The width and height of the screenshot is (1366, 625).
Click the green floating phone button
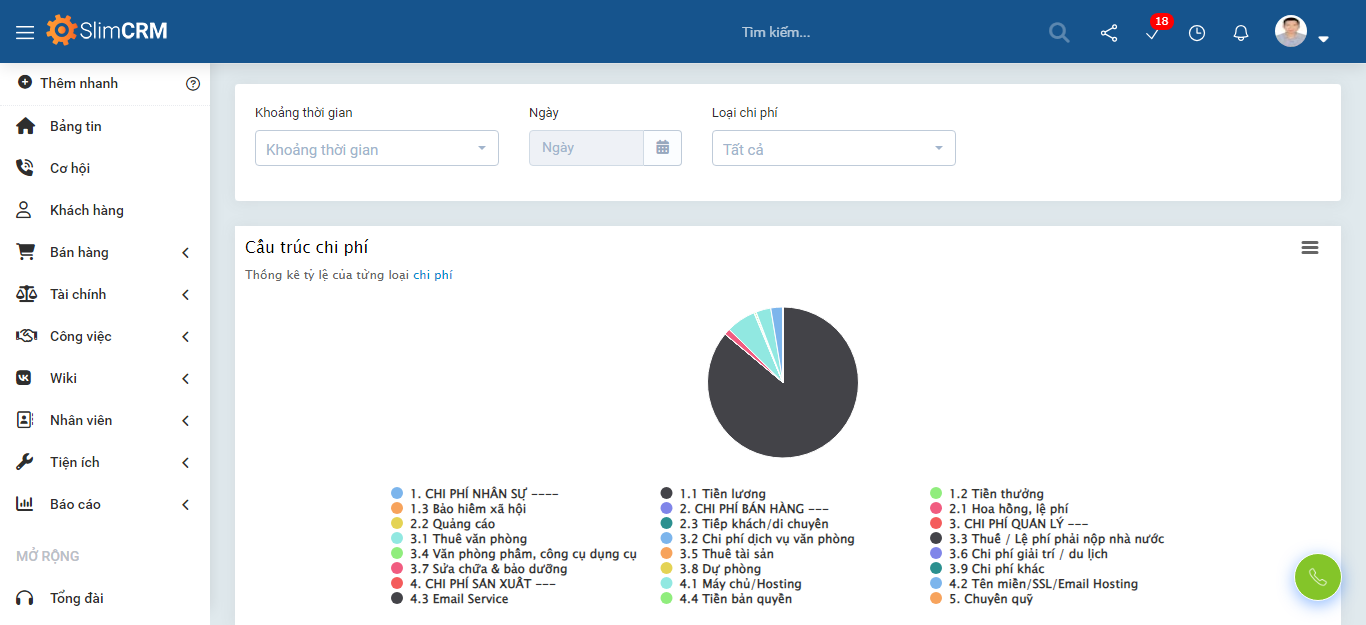[1317, 577]
